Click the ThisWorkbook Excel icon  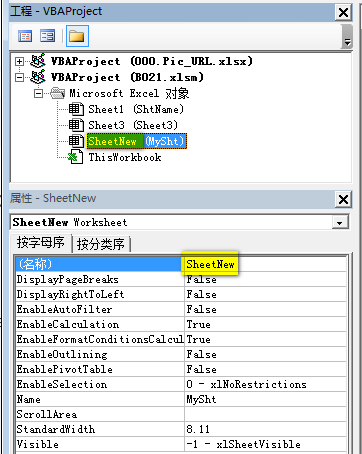75,157
